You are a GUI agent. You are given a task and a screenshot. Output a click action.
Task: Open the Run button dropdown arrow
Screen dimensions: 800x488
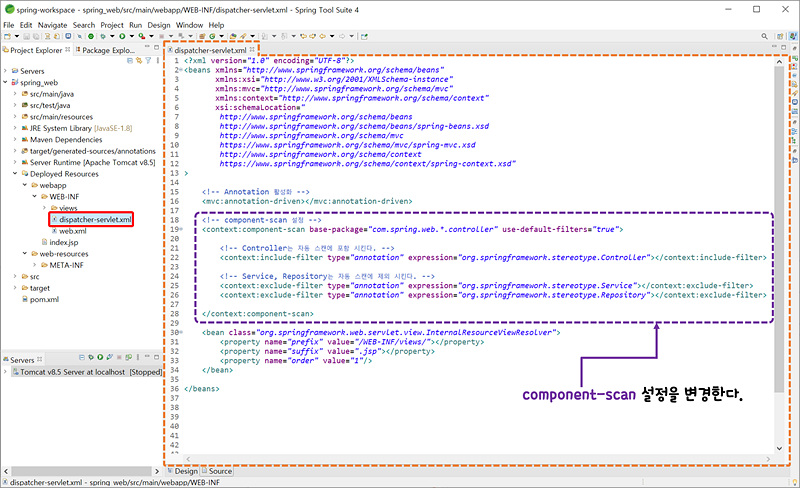(132, 36)
